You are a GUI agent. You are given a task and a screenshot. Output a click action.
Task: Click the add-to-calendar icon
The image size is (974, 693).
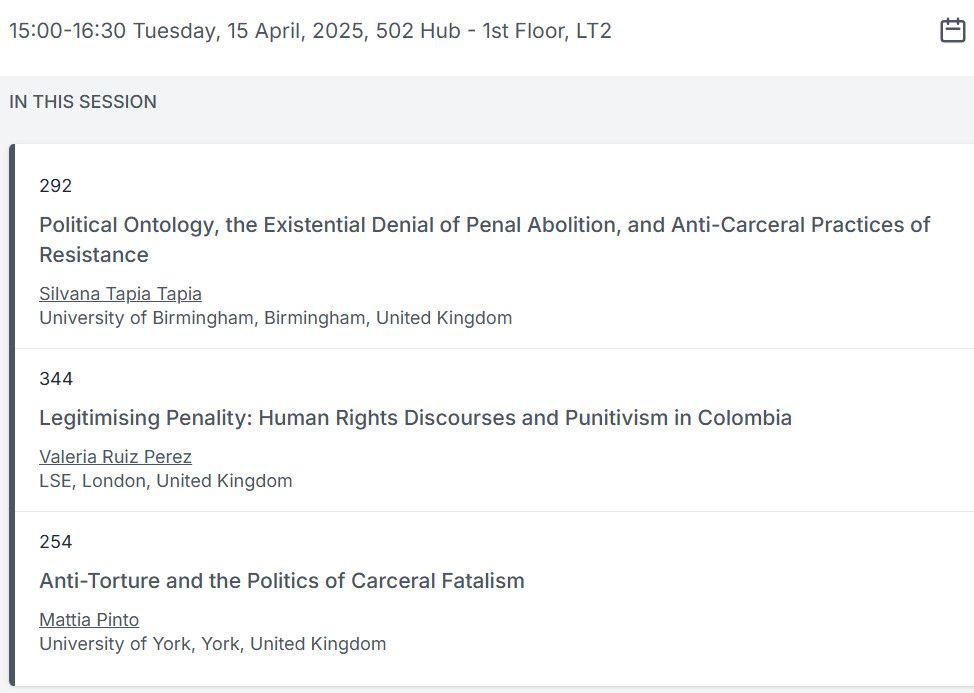952,30
